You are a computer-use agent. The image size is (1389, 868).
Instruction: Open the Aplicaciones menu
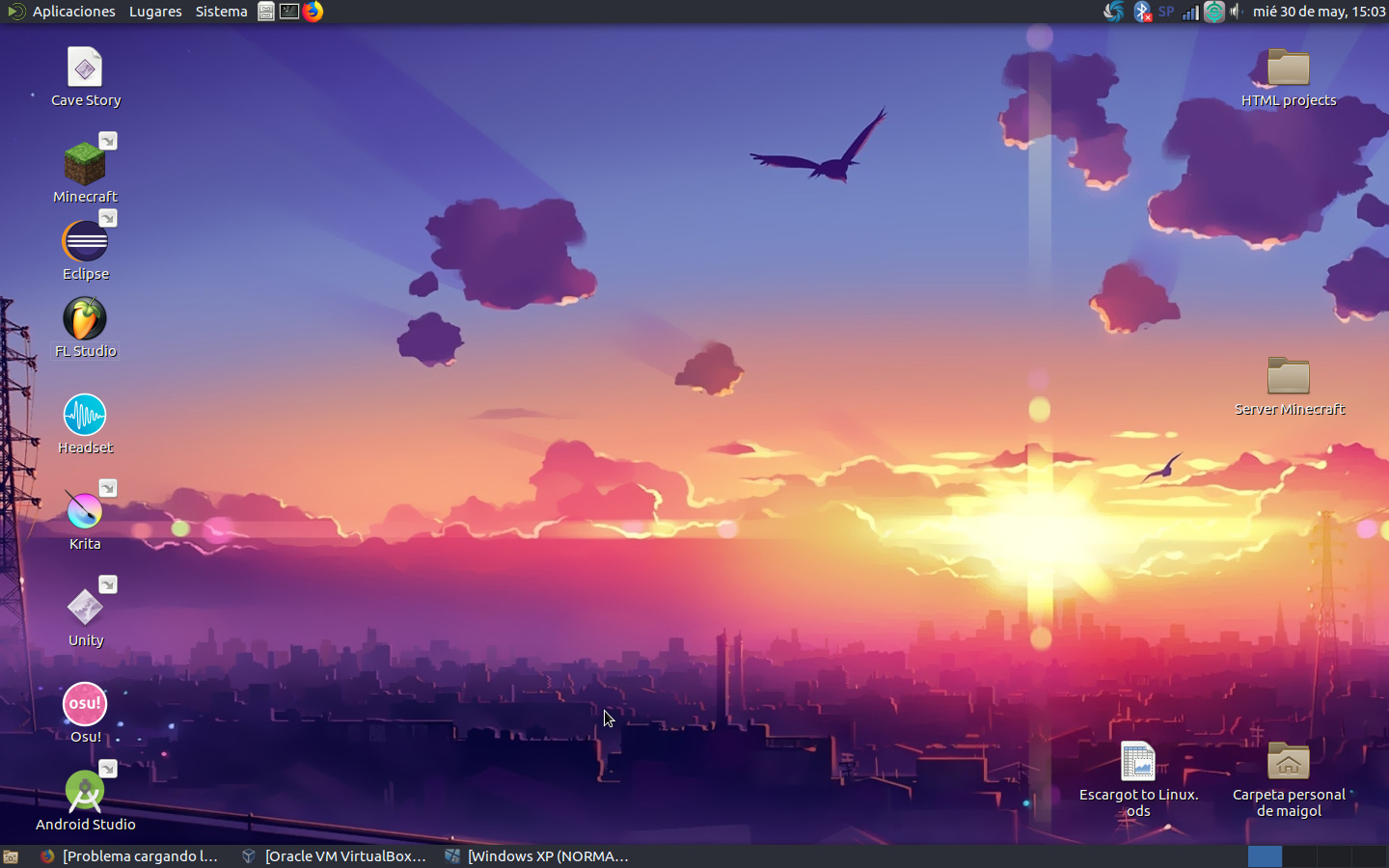coord(73,12)
